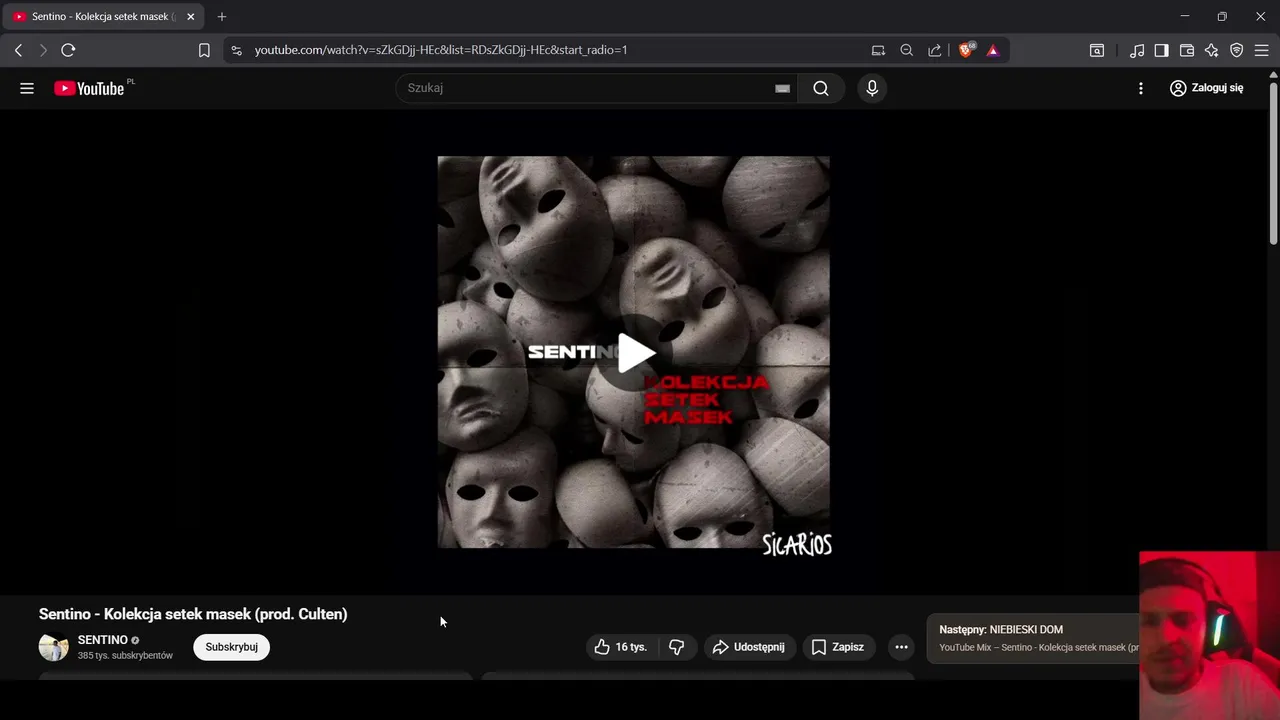Bookmark this page icon
This screenshot has width=1280, height=720.
point(204,50)
